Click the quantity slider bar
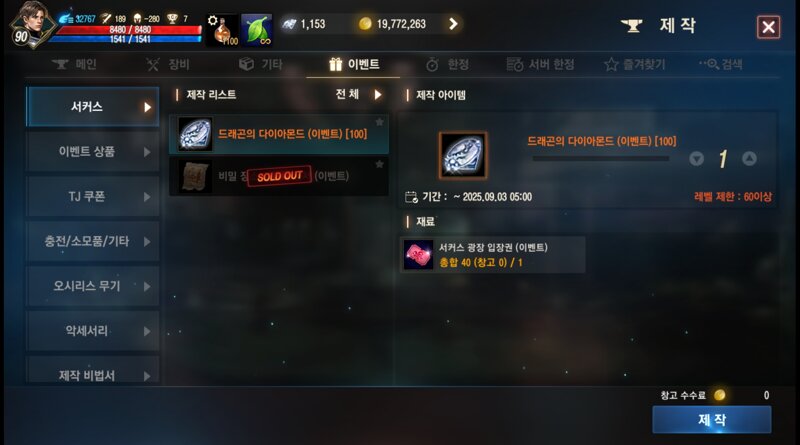This screenshot has height=445, width=800. 601,159
